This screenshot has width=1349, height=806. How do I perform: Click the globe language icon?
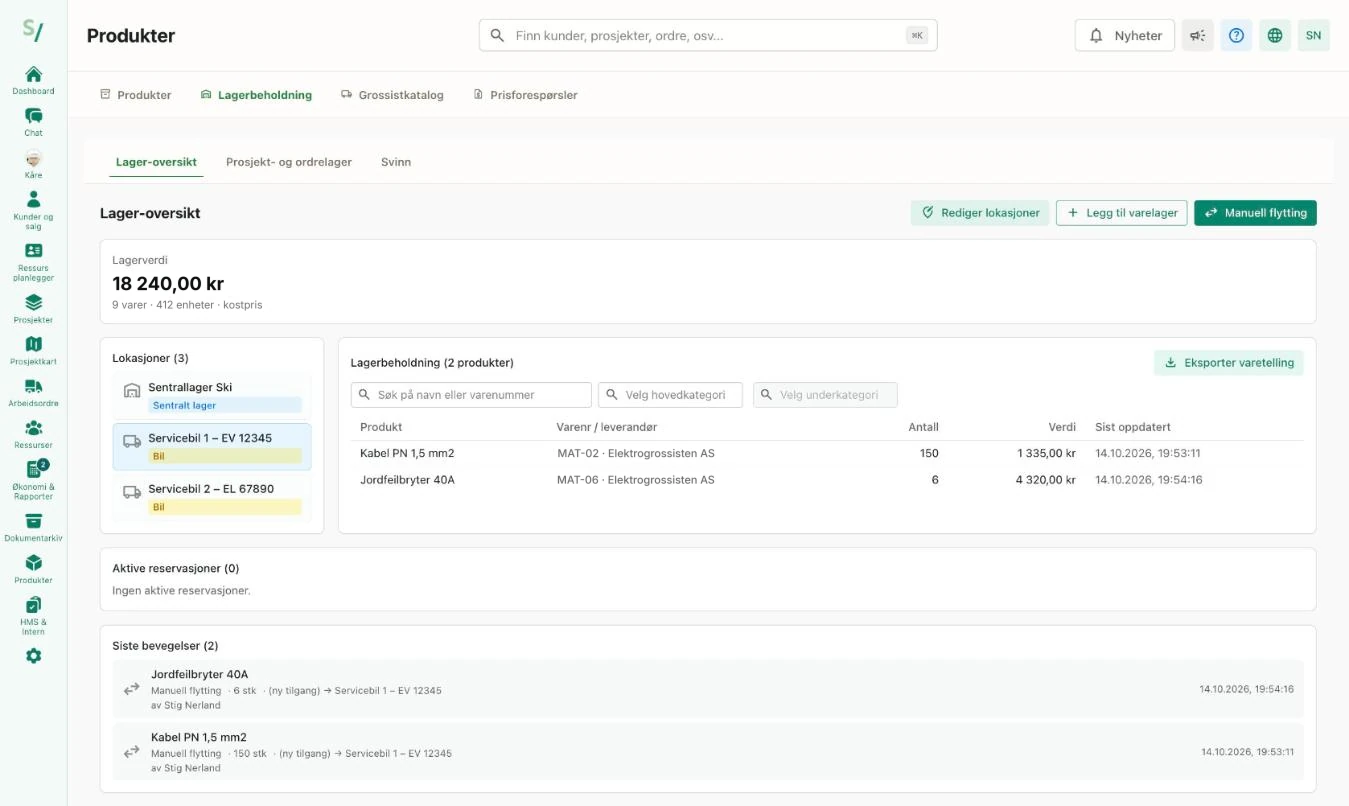click(1274, 36)
